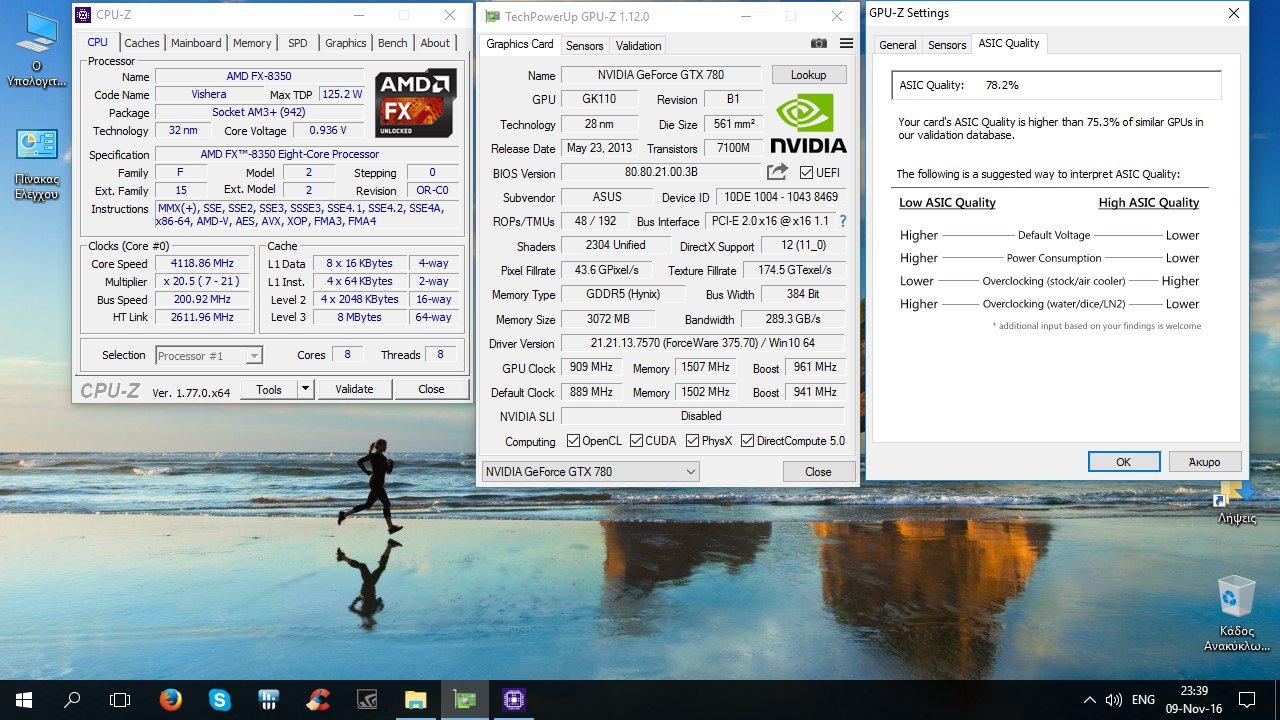Image resolution: width=1280 pixels, height=720 pixels.
Task: Open GeForce Experience from the taskbar
Action: [367, 700]
